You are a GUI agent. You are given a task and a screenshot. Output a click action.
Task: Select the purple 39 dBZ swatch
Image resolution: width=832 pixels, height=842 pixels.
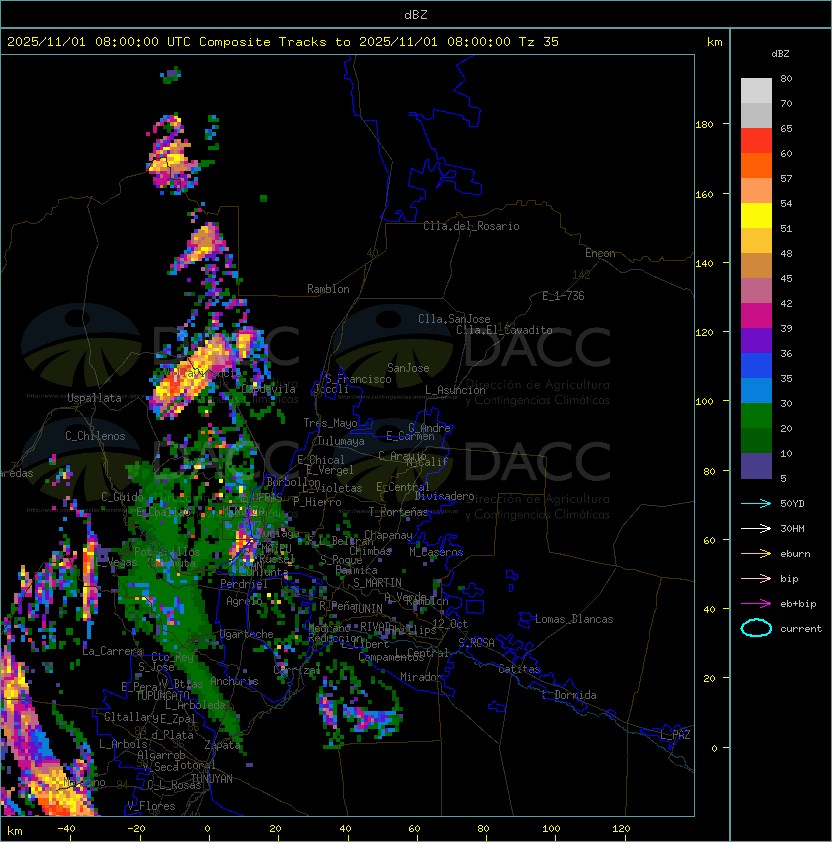[756, 340]
